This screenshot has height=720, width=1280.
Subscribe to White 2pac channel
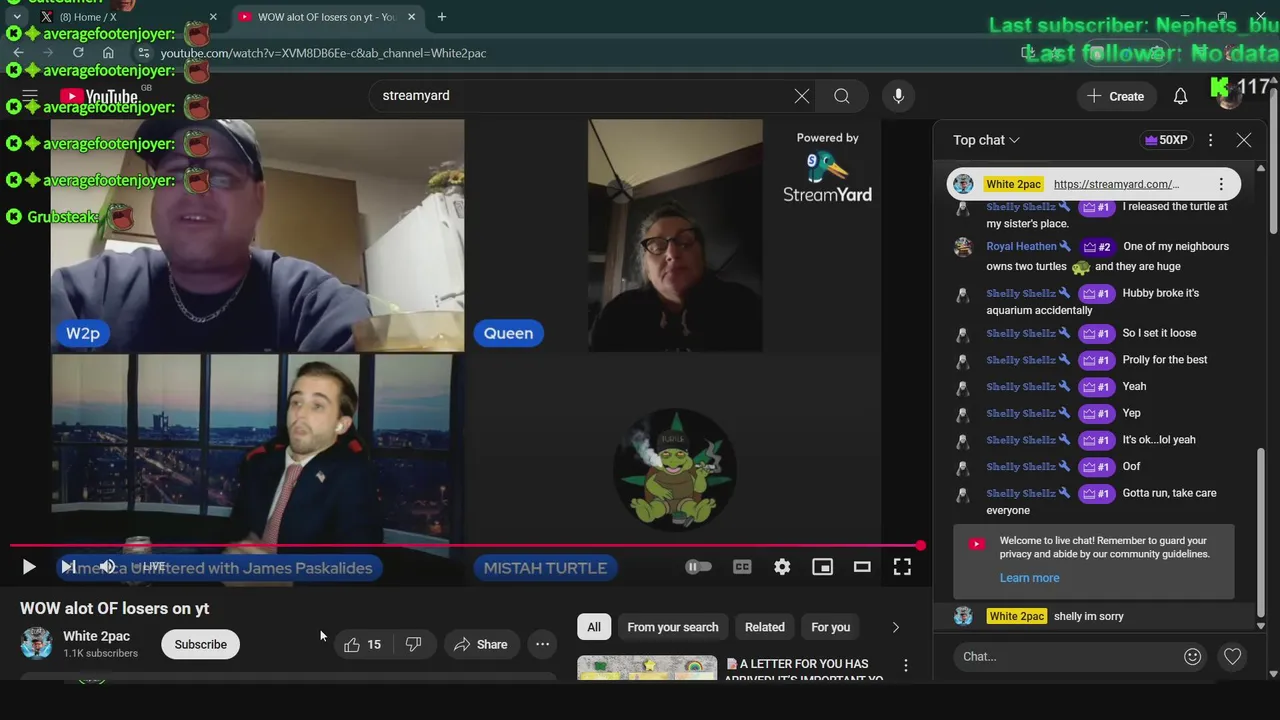coord(200,645)
